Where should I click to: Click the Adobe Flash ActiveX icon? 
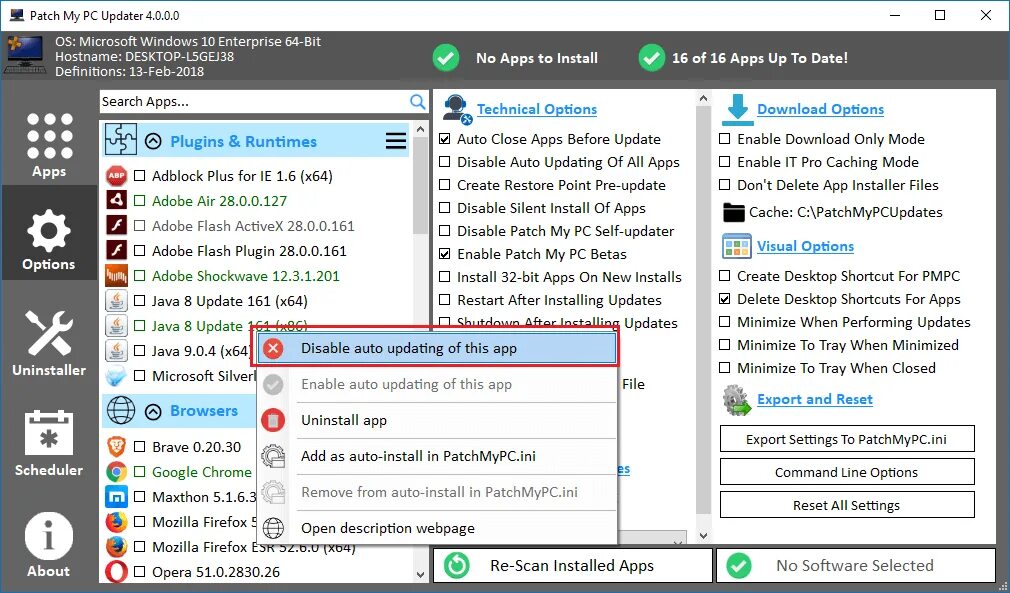pos(117,226)
